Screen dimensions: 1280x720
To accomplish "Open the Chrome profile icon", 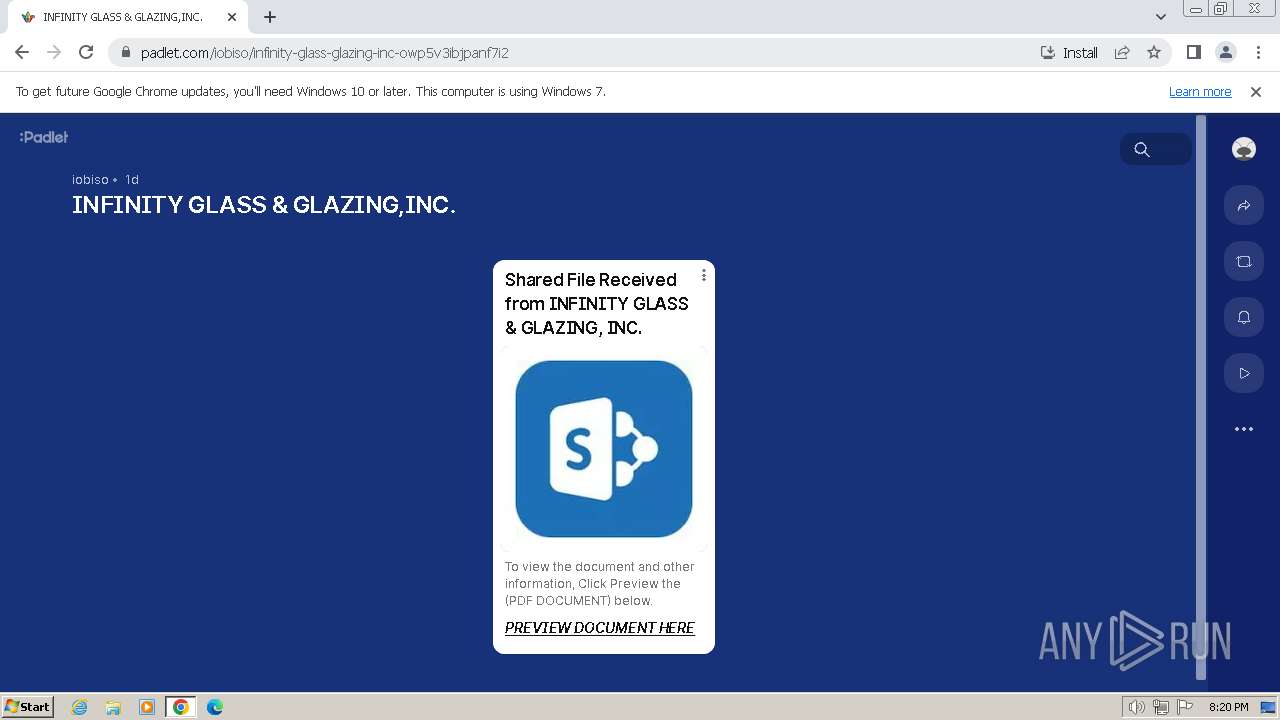I will (1225, 53).
